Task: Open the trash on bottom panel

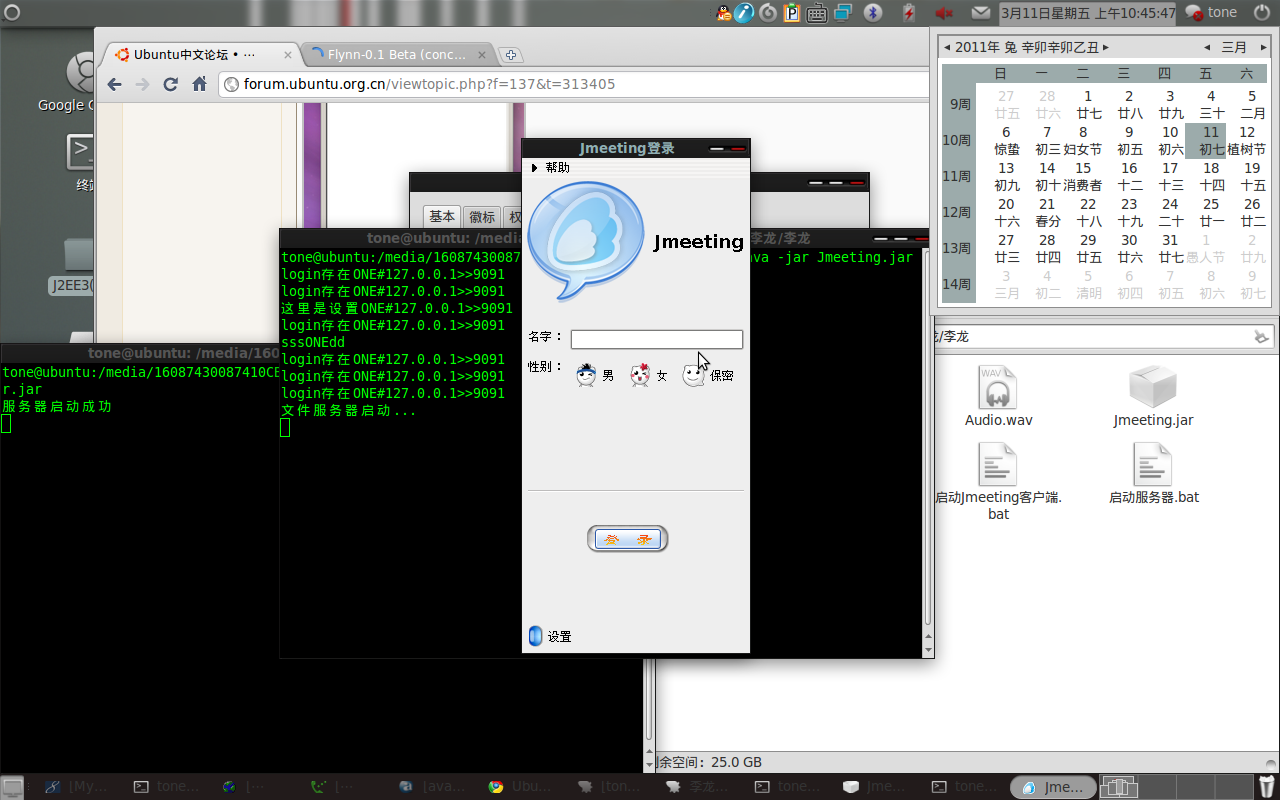Action: point(1267,787)
